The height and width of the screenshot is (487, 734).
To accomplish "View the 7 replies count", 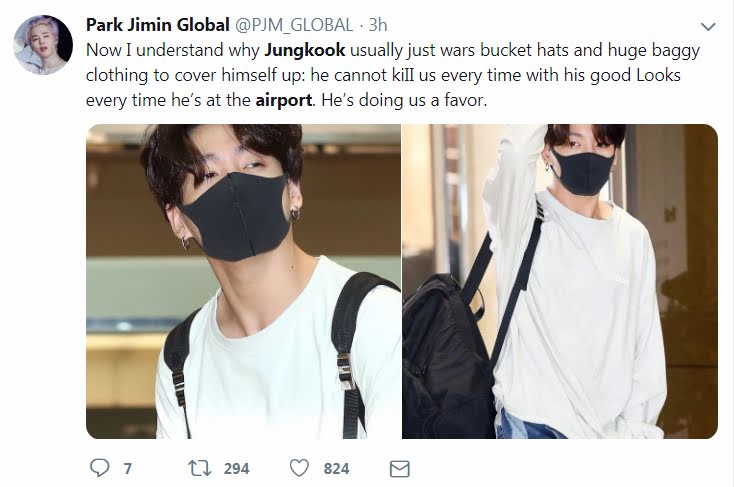I will click(x=127, y=468).
